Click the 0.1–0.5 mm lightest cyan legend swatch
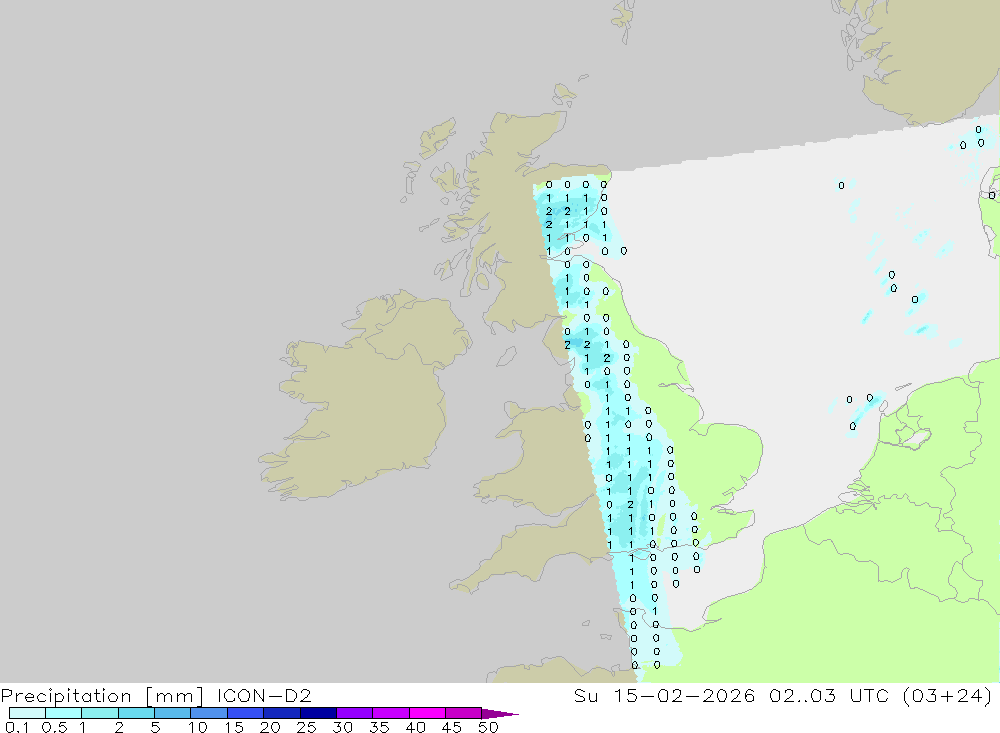The image size is (1000, 733). point(27,713)
